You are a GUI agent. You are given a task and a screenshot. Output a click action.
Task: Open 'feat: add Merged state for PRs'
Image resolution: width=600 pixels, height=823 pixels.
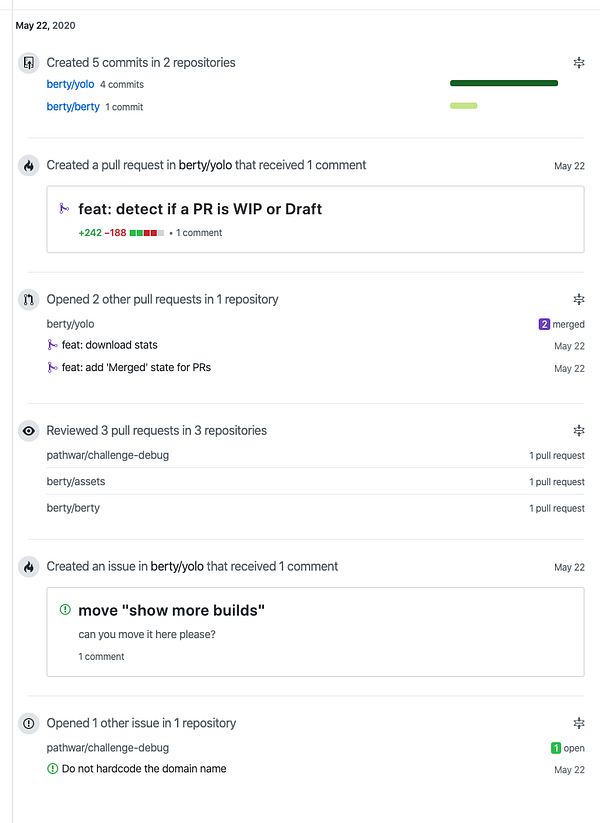(x=136, y=368)
